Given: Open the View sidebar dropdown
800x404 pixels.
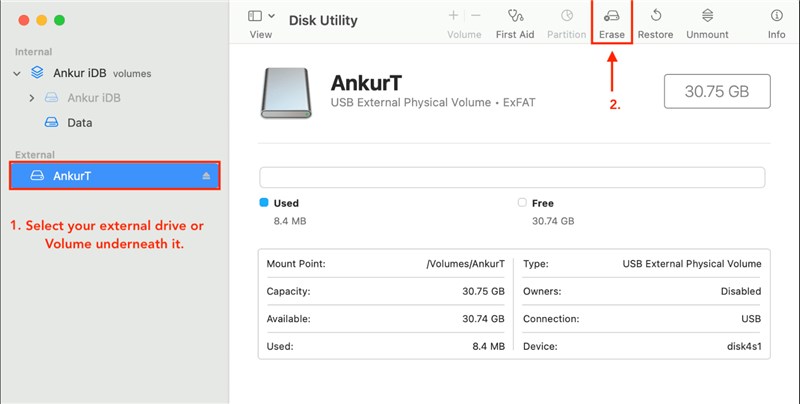Looking at the screenshot, I should coord(260,17).
